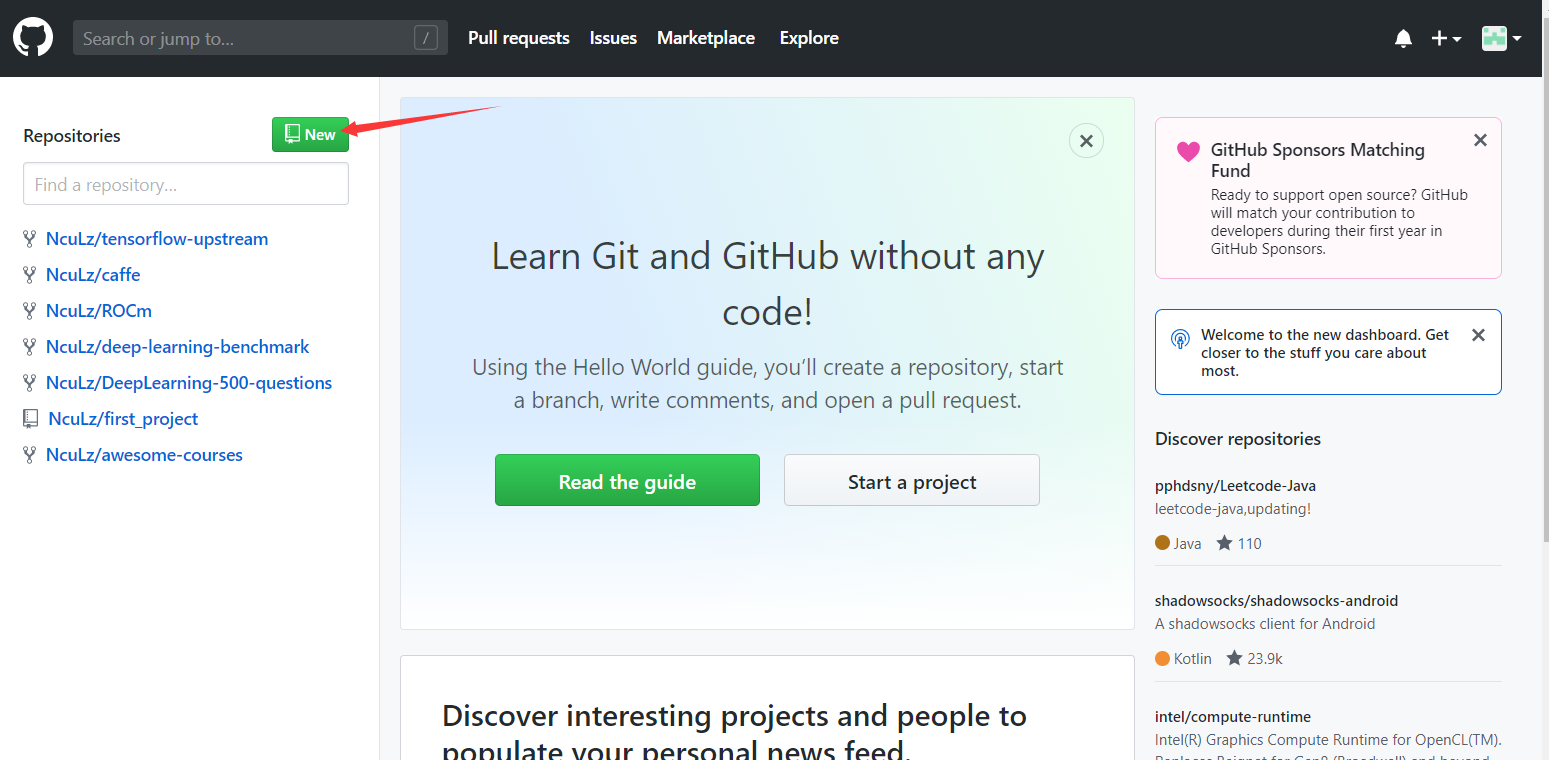1549x760 pixels.
Task: Click A shadowsocks client for Android text
Action: [x=1265, y=624]
